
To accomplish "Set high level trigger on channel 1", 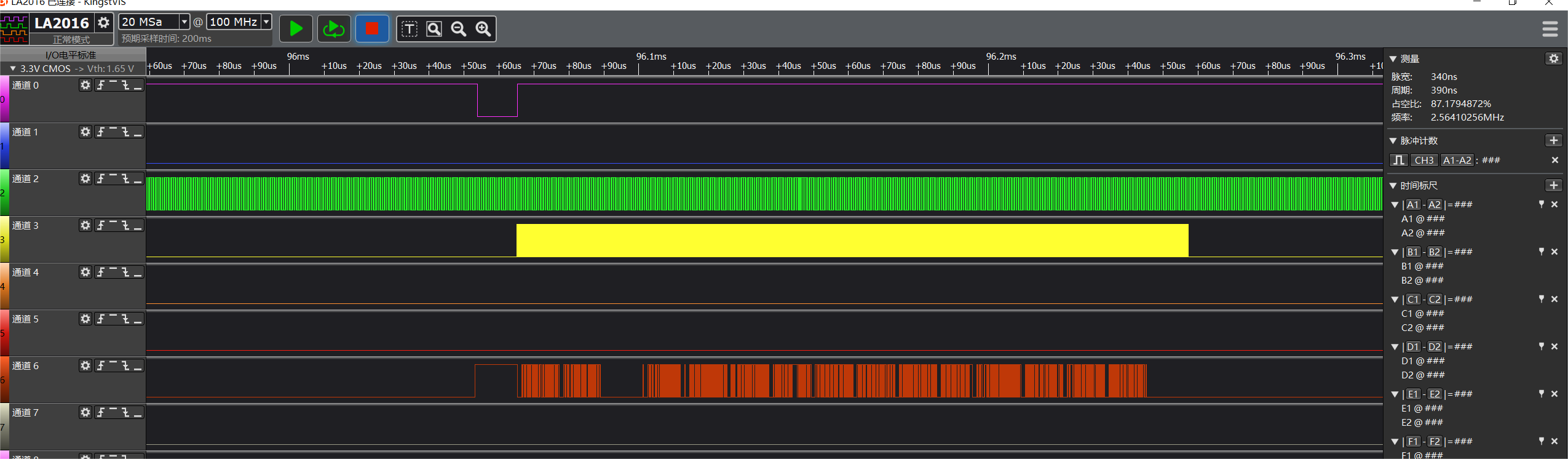I will [113, 132].
